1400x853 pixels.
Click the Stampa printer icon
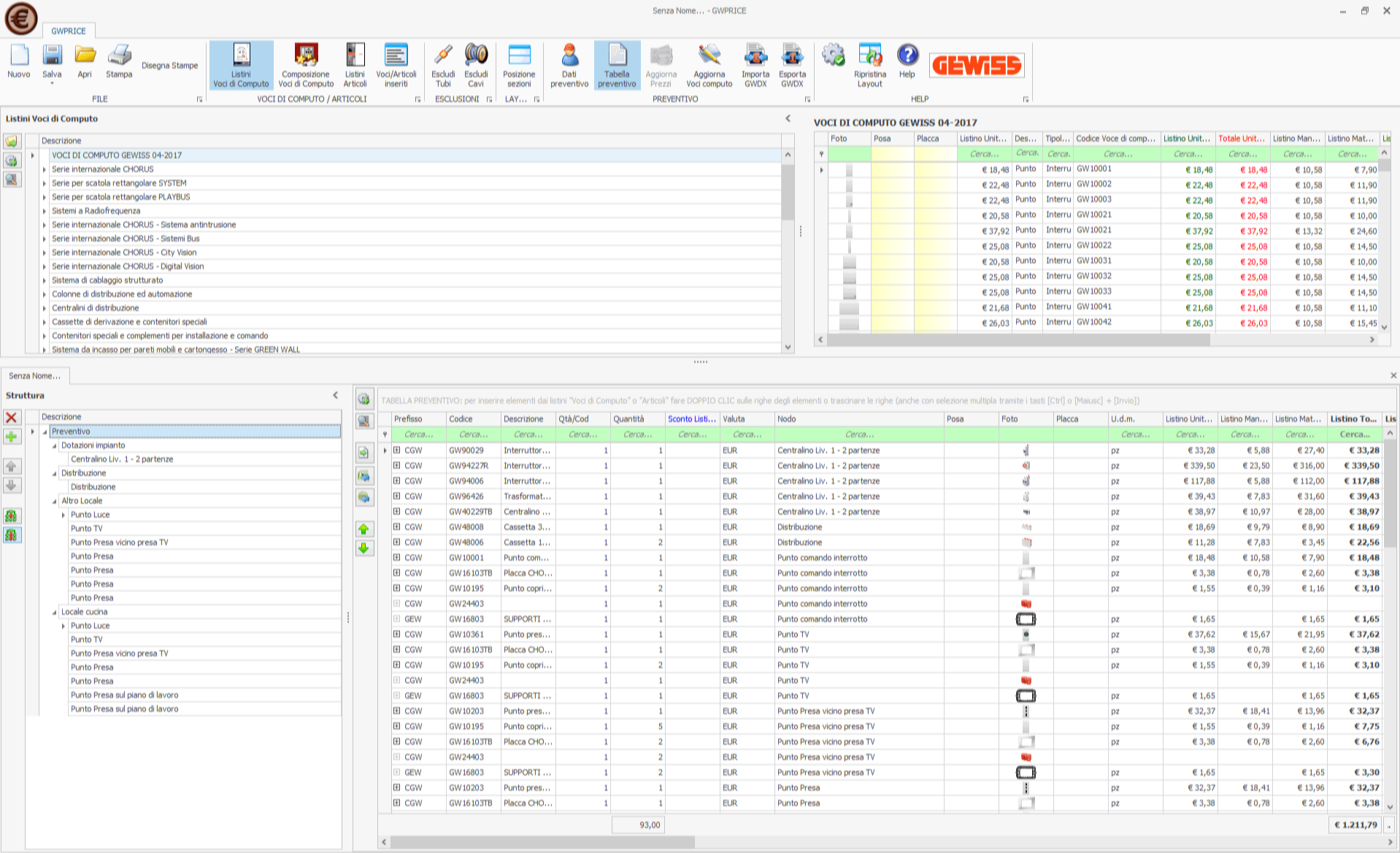click(x=119, y=61)
